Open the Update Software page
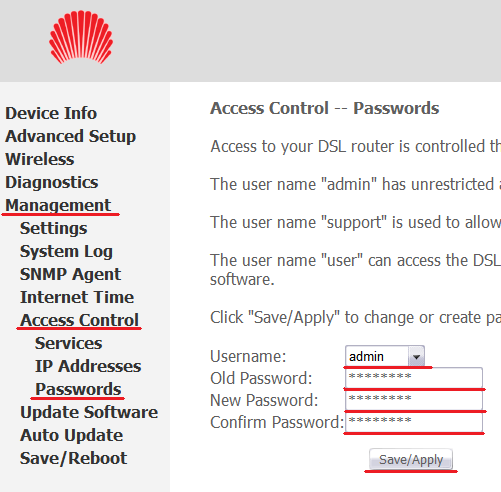 89,412
